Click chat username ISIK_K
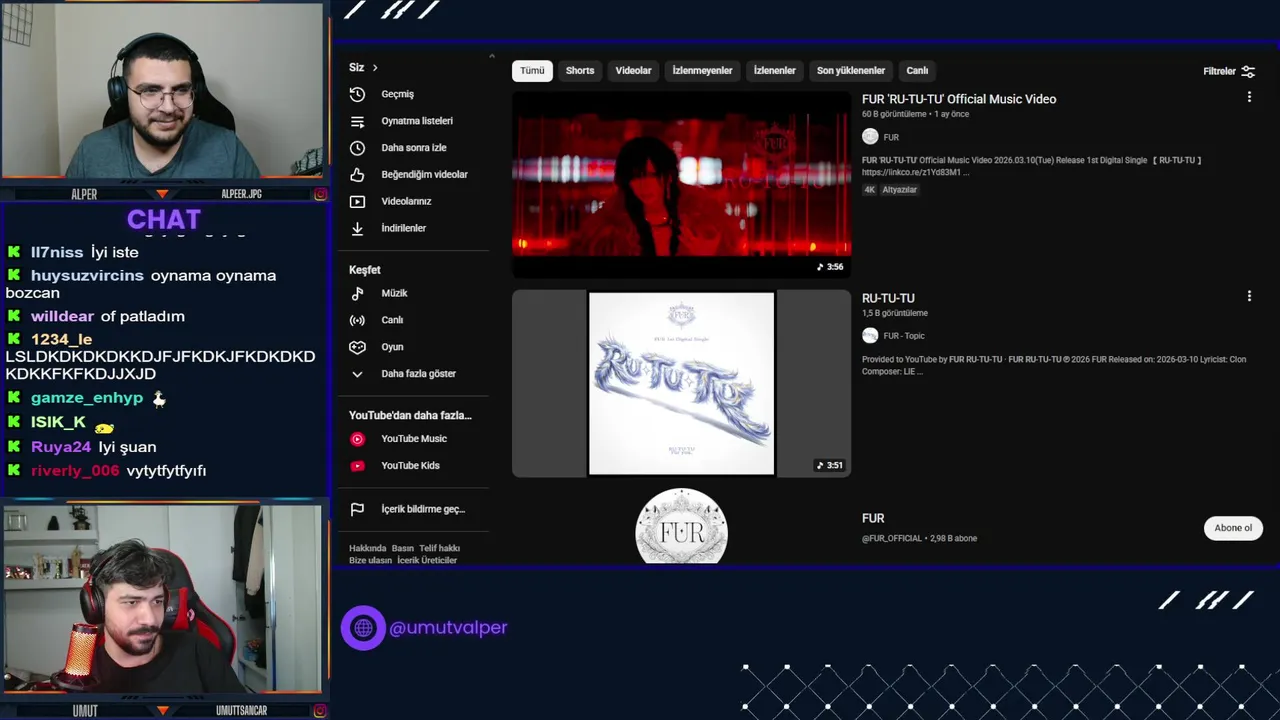The height and width of the screenshot is (720, 1280). pos(58,422)
